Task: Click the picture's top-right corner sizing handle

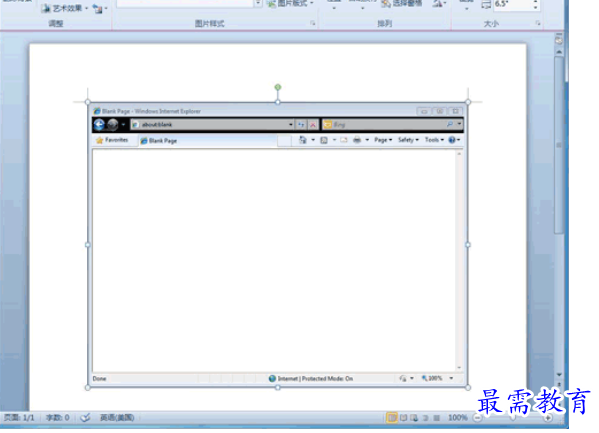Action: pyautogui.click(x=468, y=102)
